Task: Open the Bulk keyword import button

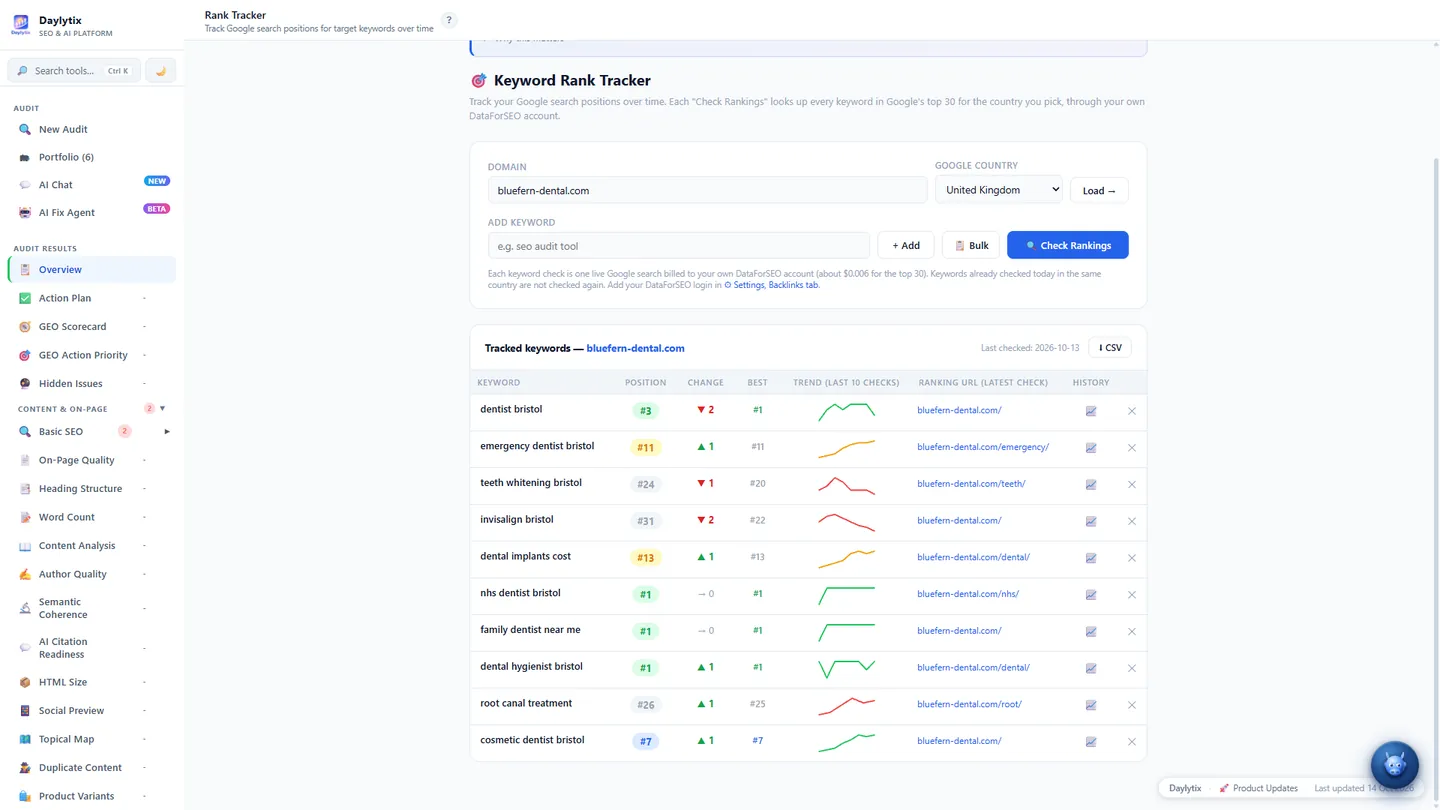Action: click(971, 245)
